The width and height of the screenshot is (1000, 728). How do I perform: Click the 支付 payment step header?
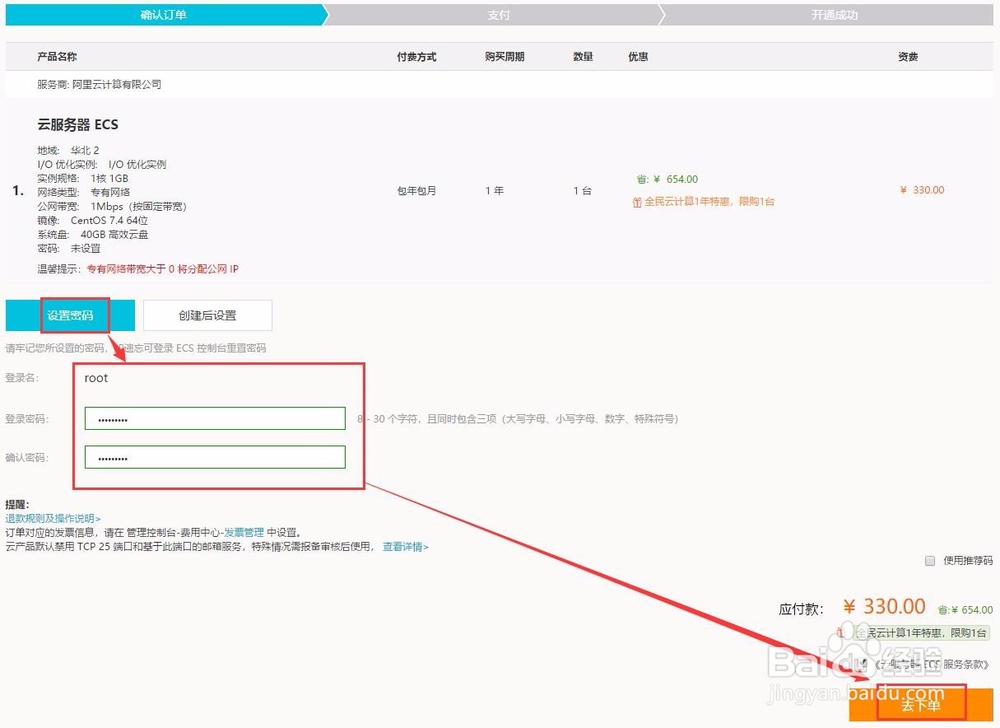point(499,15)
